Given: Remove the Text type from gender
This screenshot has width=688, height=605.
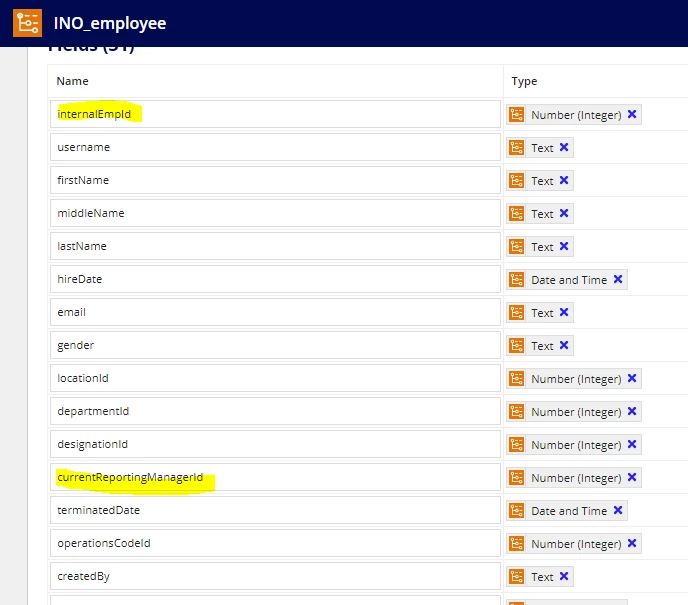Looking at the screenshot, I should [x=564, y=345].
